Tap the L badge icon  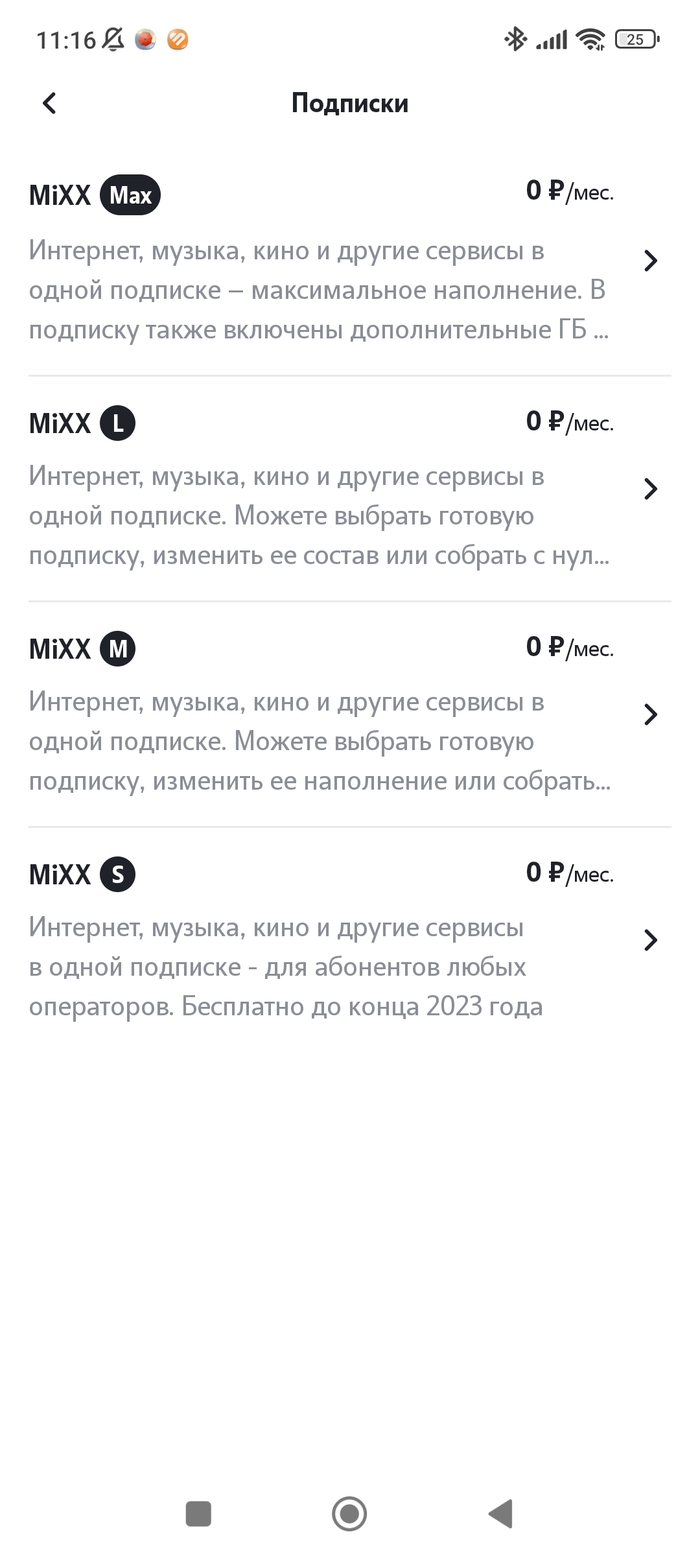point(117,423)
